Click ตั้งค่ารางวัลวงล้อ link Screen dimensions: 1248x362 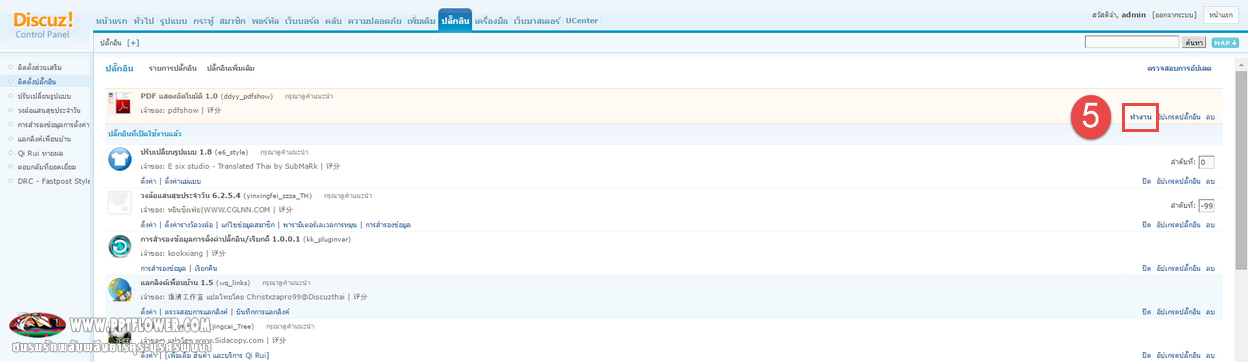coord(190,224)
